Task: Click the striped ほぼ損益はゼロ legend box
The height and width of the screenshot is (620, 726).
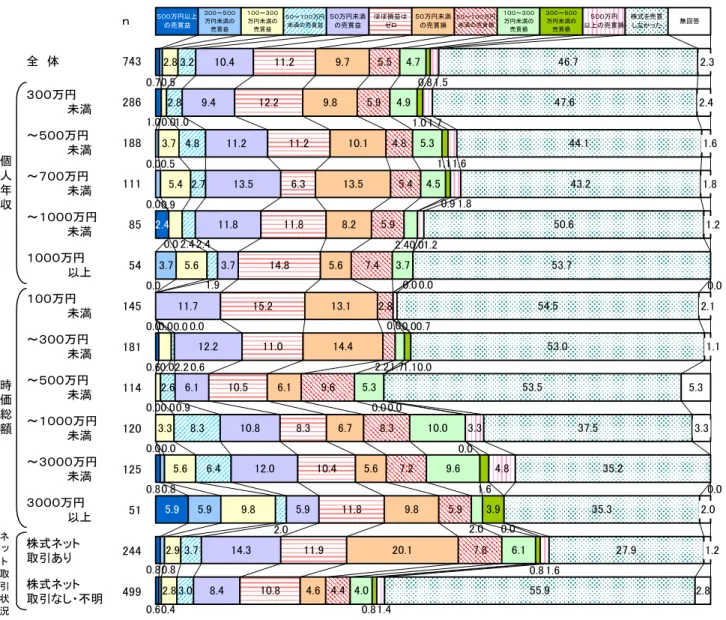Action: tap(390, 21)
